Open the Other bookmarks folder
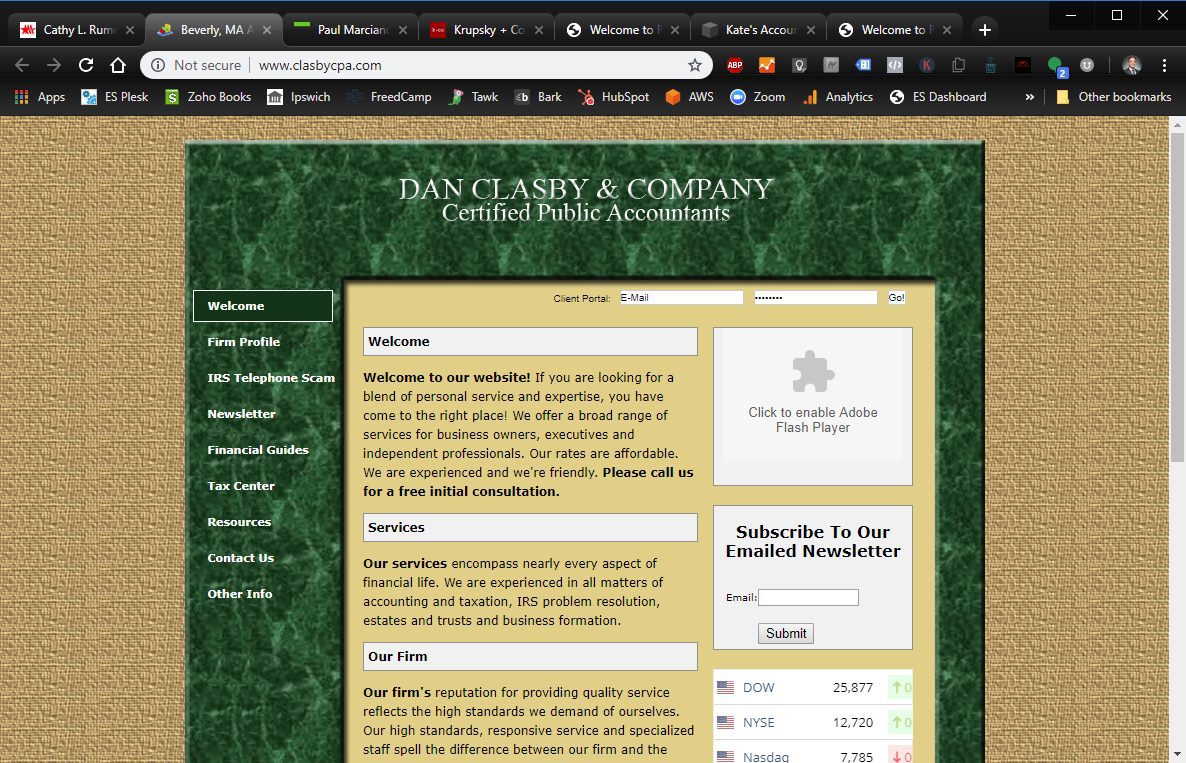This screenshot has height=763, width=1186. pos(1113,97)
